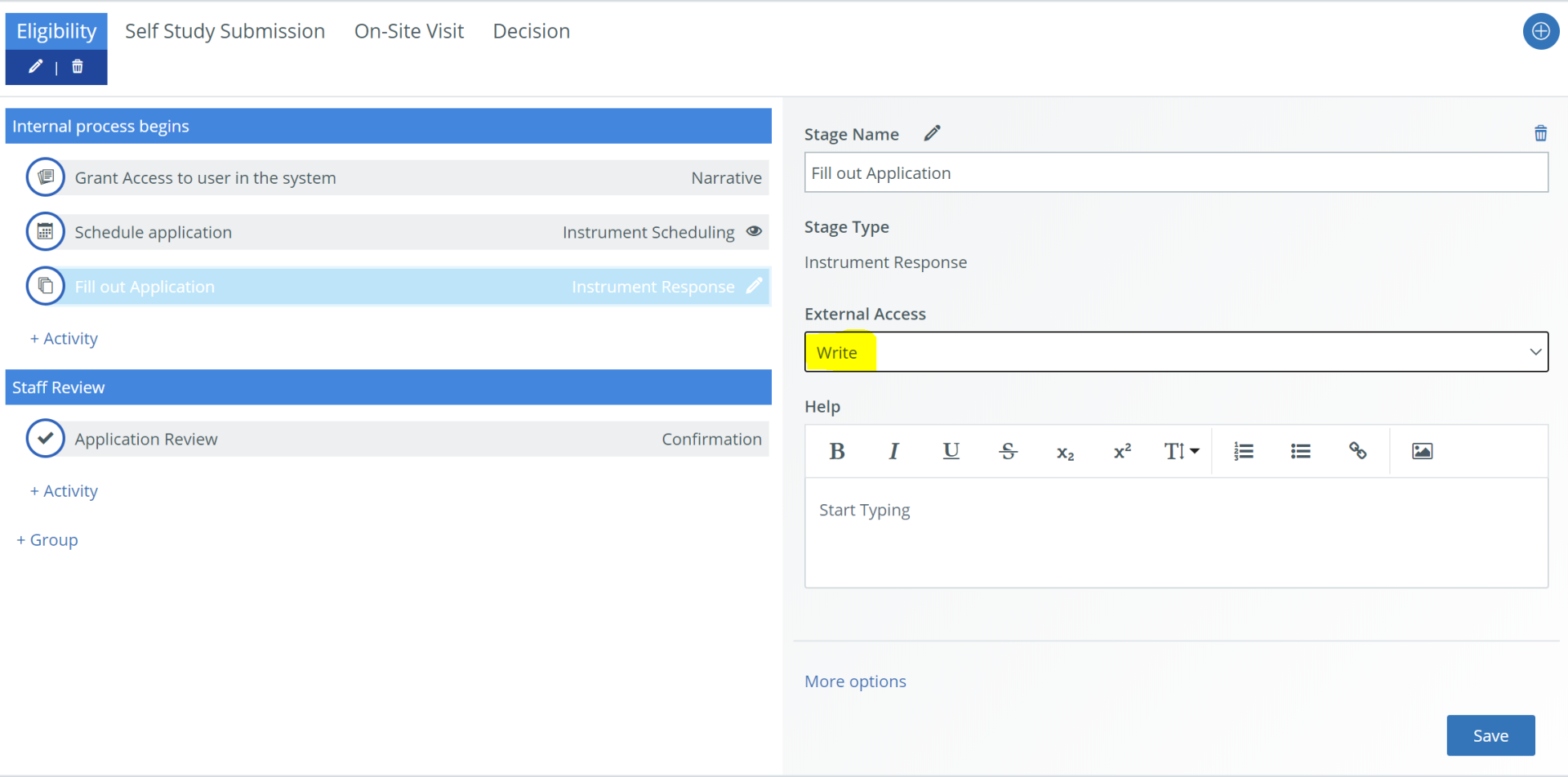The height and width of the screenshot is (777, 1568).
Task: Open the text size dropdown in editor
Action: pyautogui.click(x=1181, y=451)
